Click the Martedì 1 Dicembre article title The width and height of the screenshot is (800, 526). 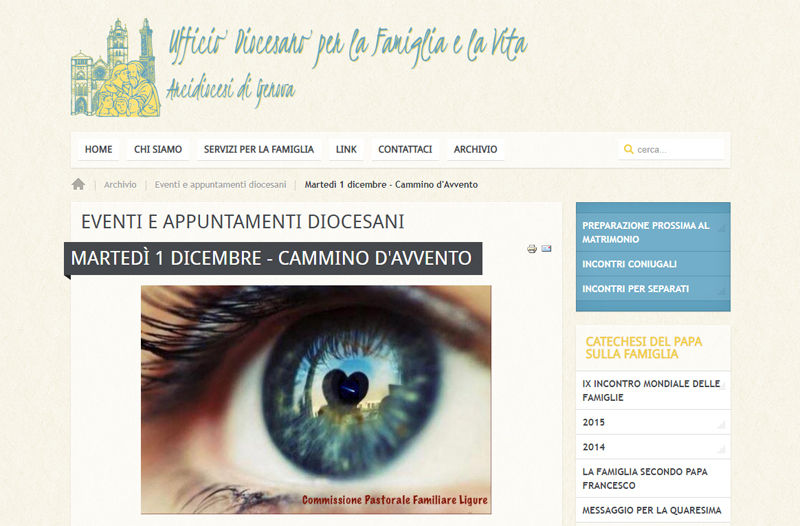pyautogui.click(x=271, y=258)
